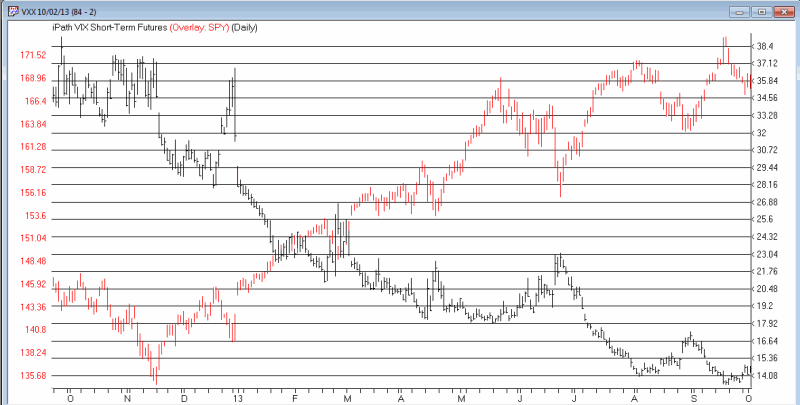Screen dimensions: 800x405
Task: Click the F month marker on time axis
Action: coord(295,398)
